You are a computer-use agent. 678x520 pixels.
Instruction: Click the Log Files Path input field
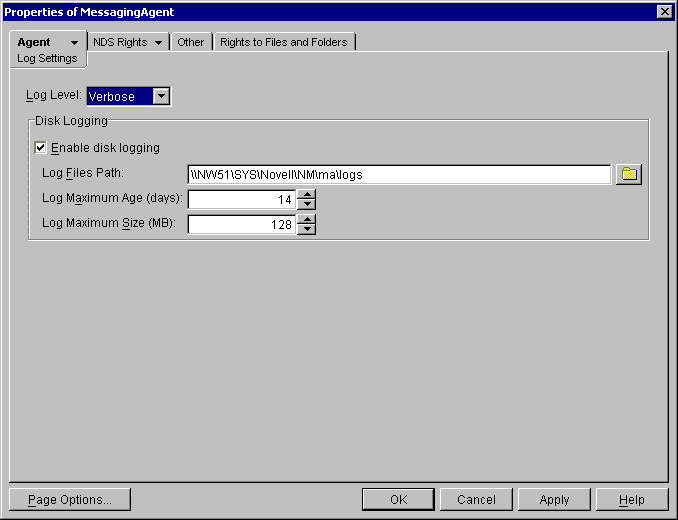(399, 175)
